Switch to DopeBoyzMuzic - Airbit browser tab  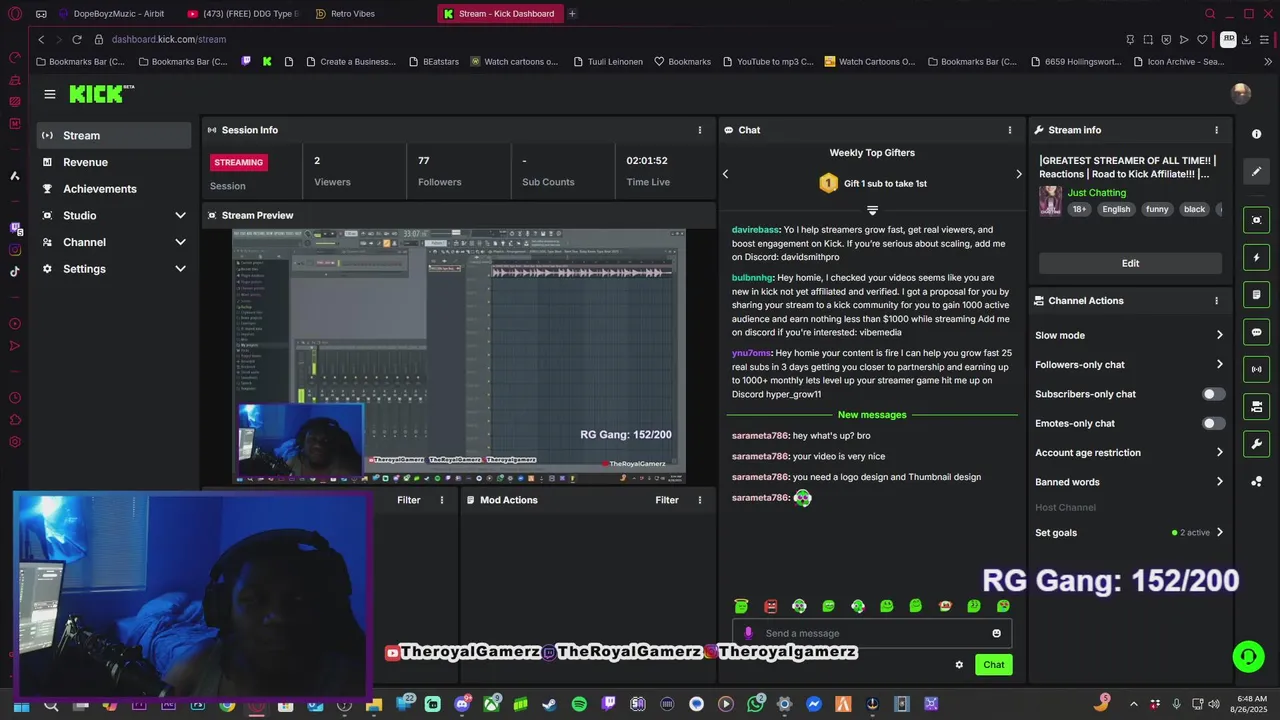coord(112,14)
